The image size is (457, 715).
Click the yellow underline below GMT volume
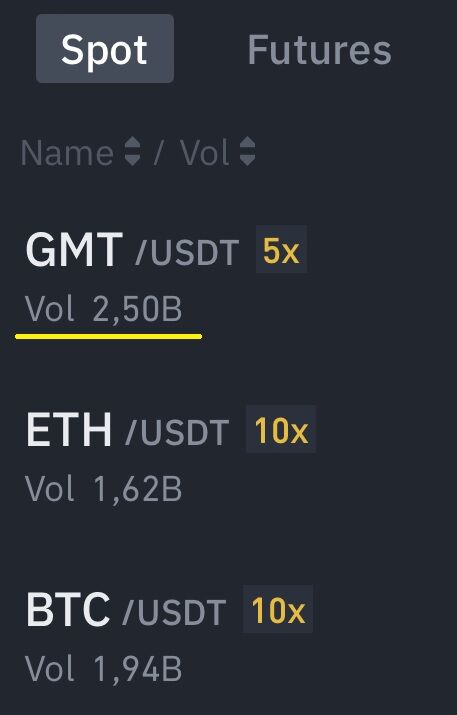point(109,337)
